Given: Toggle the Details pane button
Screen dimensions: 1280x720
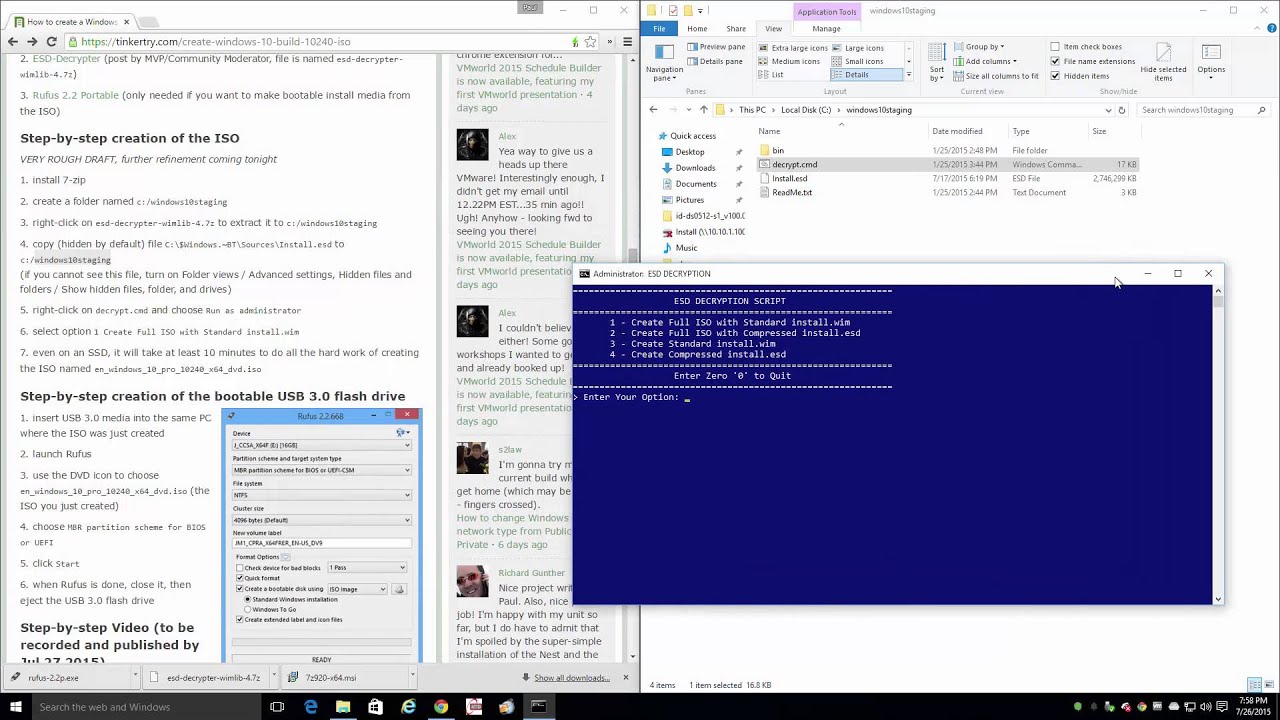Looking at the screenshot, I should coord(714,61).
